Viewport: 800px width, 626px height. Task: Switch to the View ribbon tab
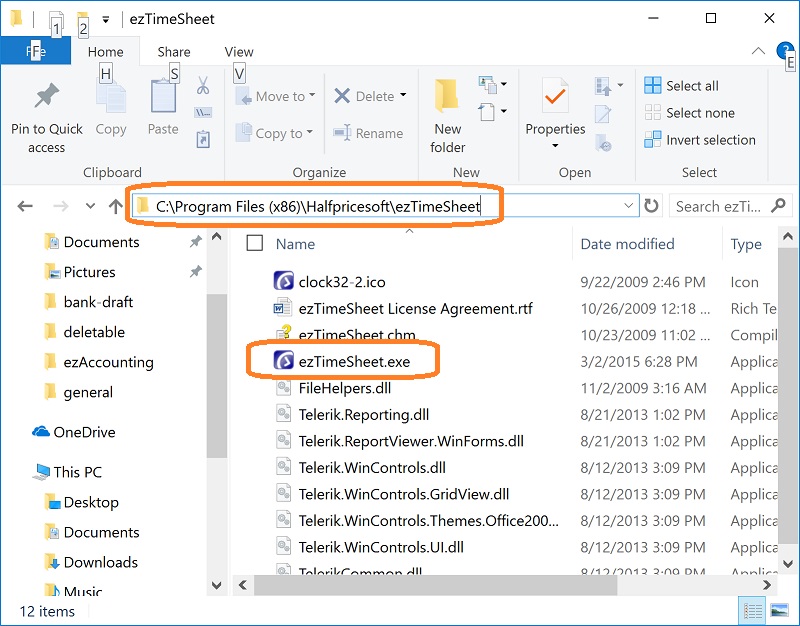(x=238, y=51)
